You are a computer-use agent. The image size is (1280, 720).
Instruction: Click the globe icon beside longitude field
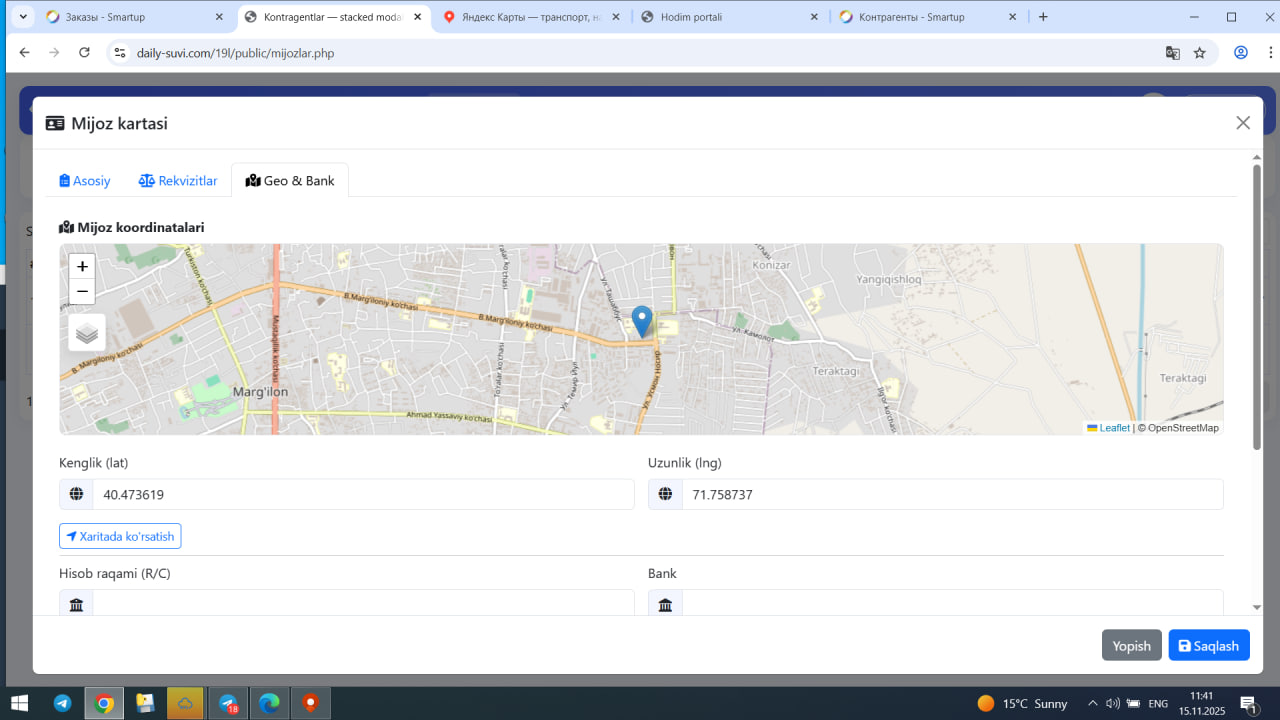pos(665,495)
